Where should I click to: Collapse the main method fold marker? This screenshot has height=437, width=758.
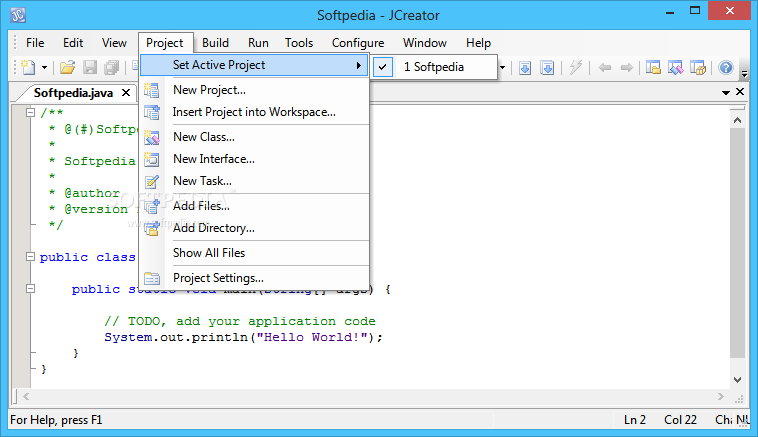tap(30, 289)
